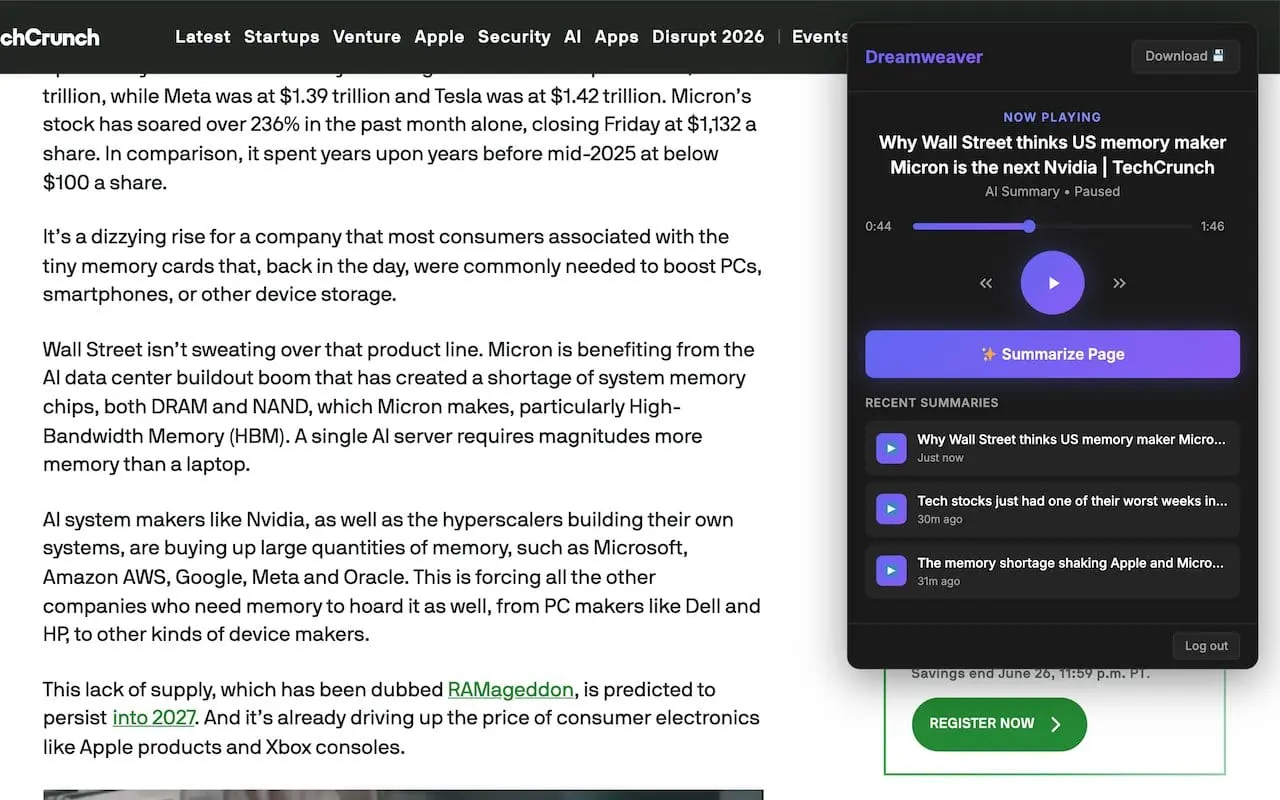Skip forward with the double-right arrow

[x=1119, y=283]
